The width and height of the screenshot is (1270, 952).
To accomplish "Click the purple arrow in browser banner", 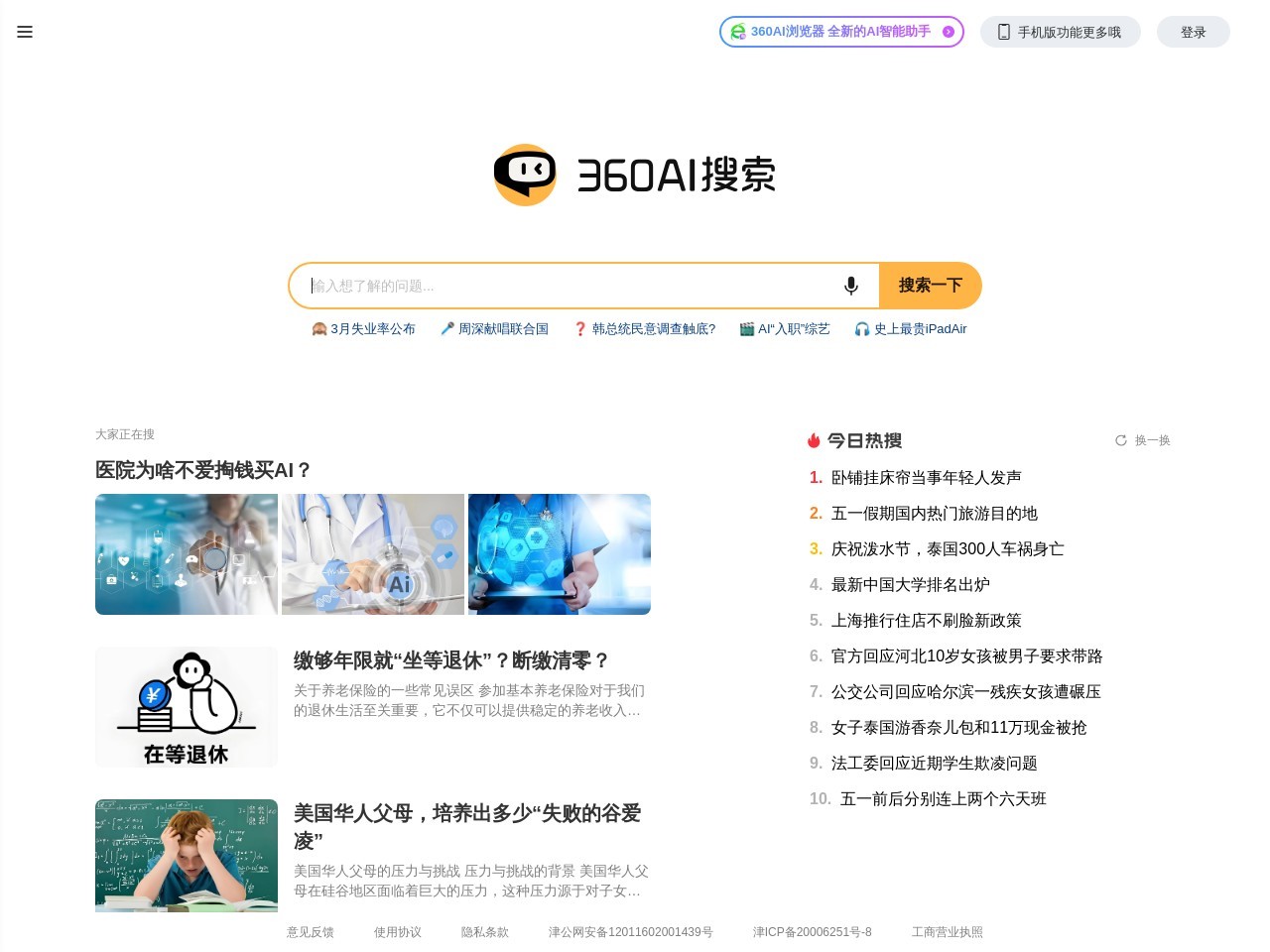I will [949, 32].
